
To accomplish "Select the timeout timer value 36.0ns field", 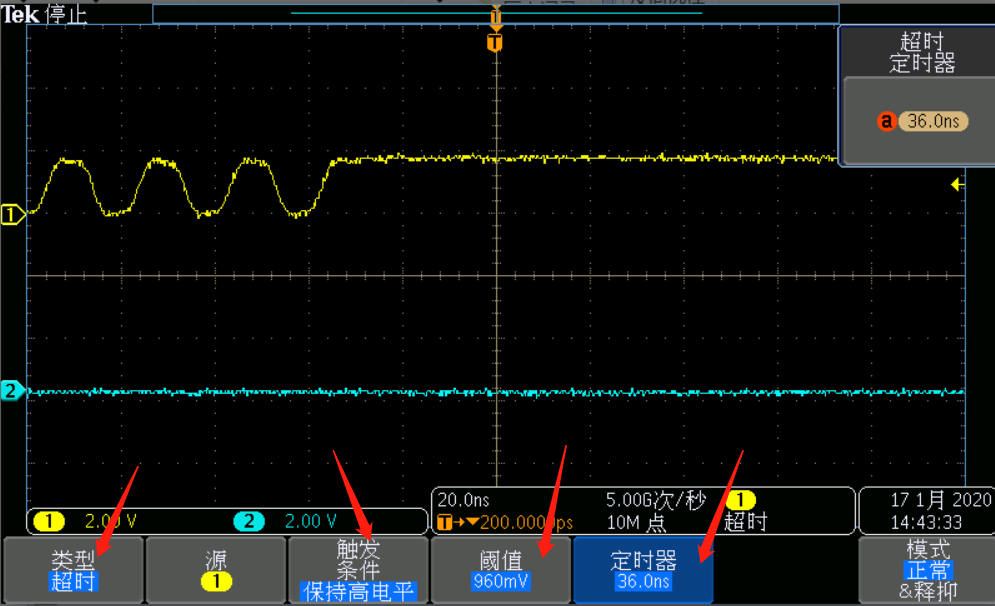I will tap(933, 121).
